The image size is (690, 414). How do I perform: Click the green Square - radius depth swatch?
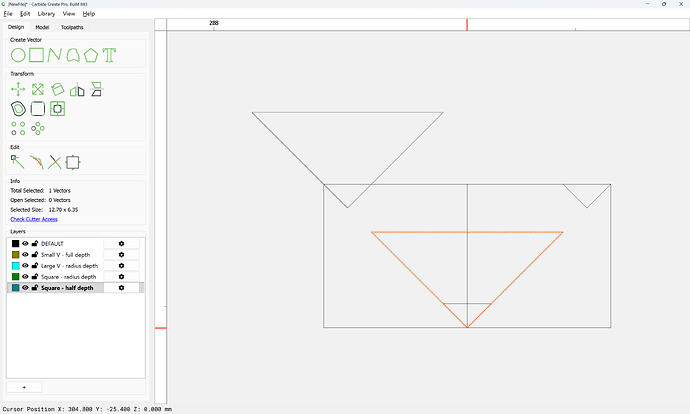point(15,276)
